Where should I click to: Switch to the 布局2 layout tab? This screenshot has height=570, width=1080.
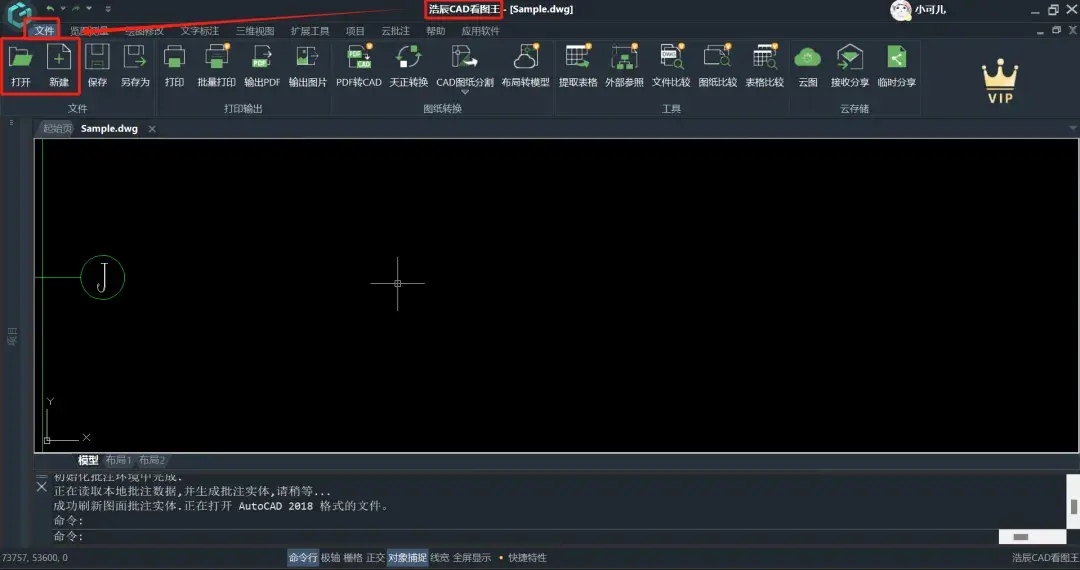coord(152,460)
